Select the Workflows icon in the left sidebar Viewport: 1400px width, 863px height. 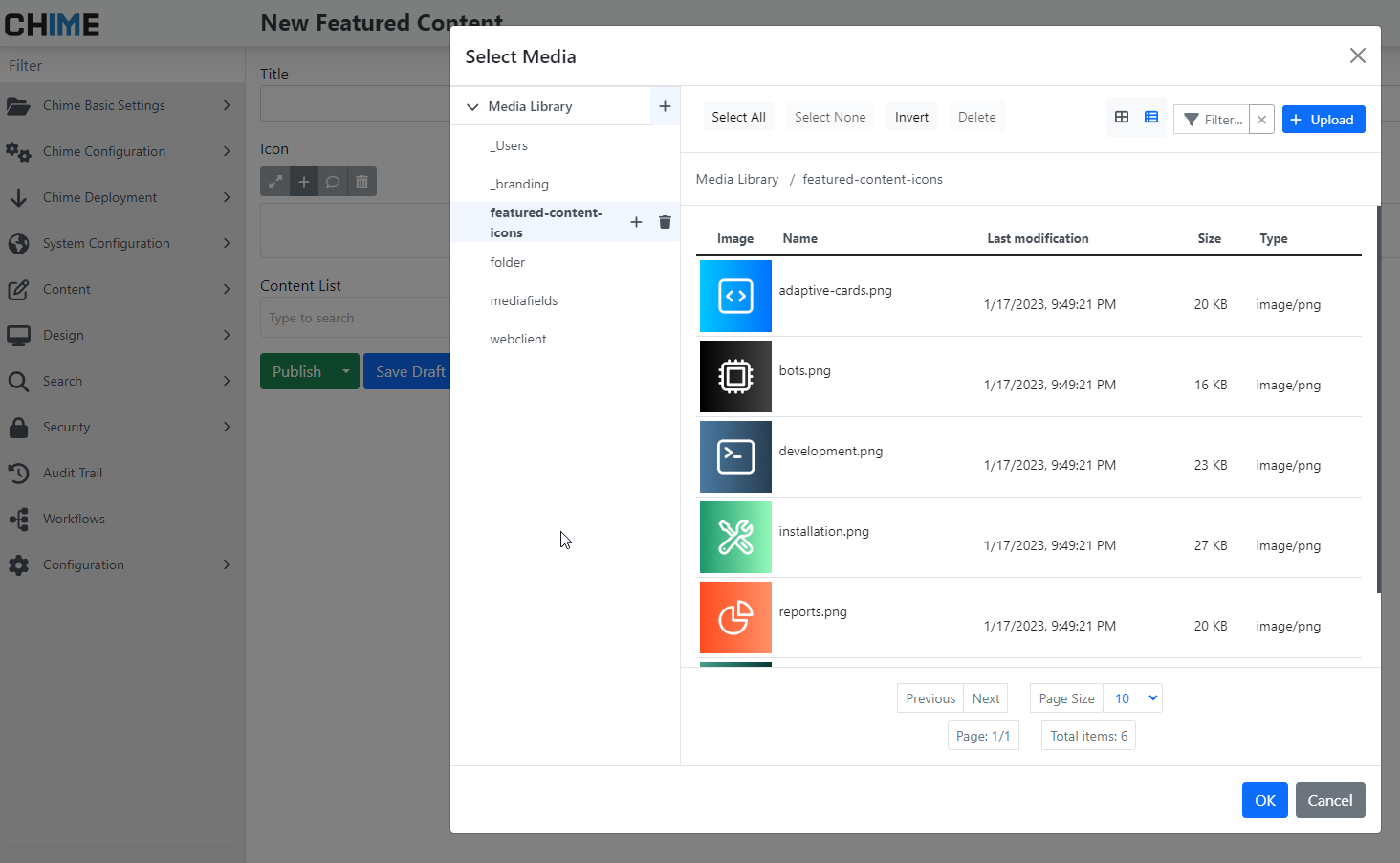point(19,519)
